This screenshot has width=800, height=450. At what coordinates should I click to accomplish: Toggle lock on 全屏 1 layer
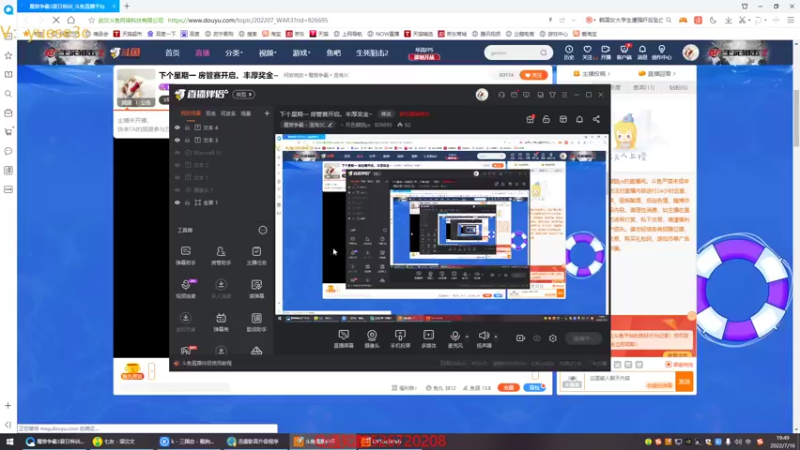(x=187, y=203)
